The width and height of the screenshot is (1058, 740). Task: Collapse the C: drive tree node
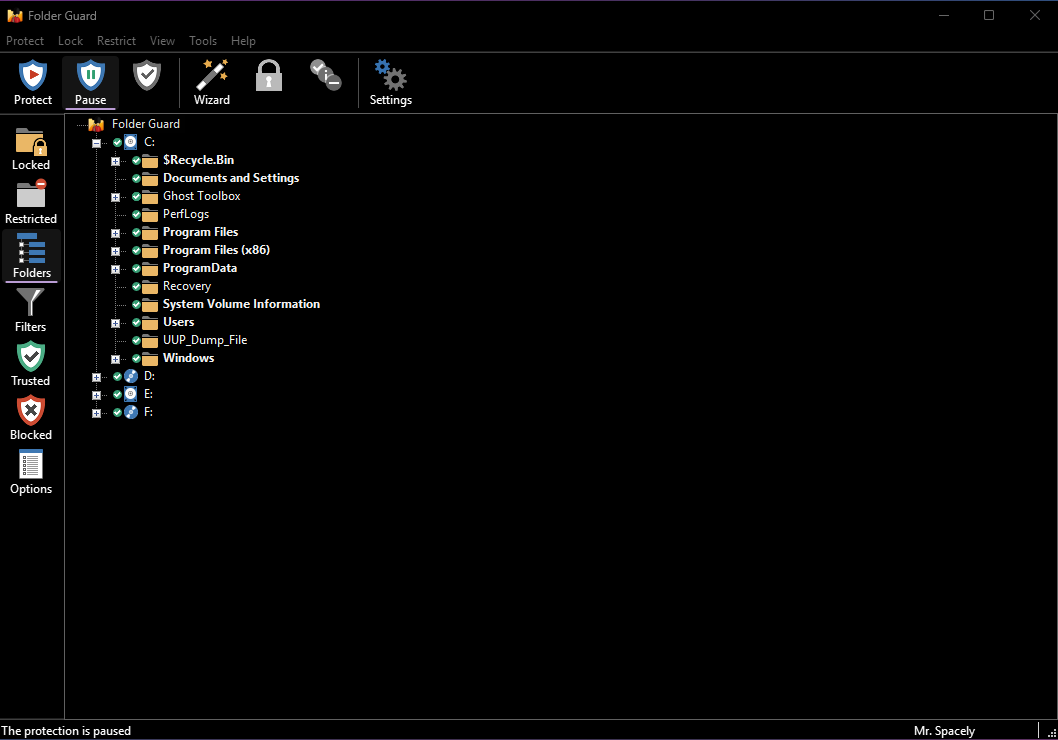[96, 143]
